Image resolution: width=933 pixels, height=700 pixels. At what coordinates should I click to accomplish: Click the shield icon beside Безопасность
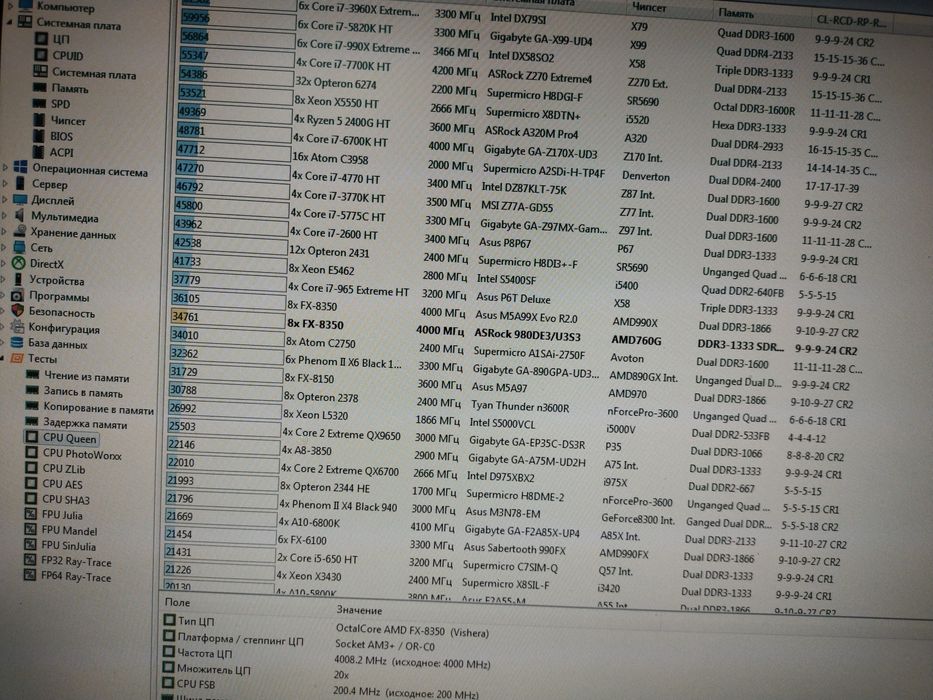pyautogui.click(x=18, y=311)
